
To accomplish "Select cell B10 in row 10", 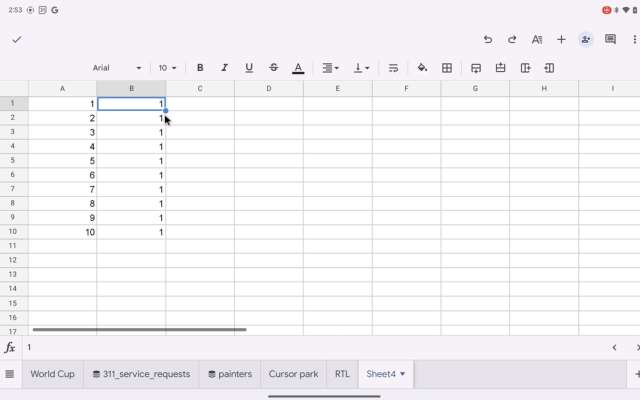I will [131, 232].
